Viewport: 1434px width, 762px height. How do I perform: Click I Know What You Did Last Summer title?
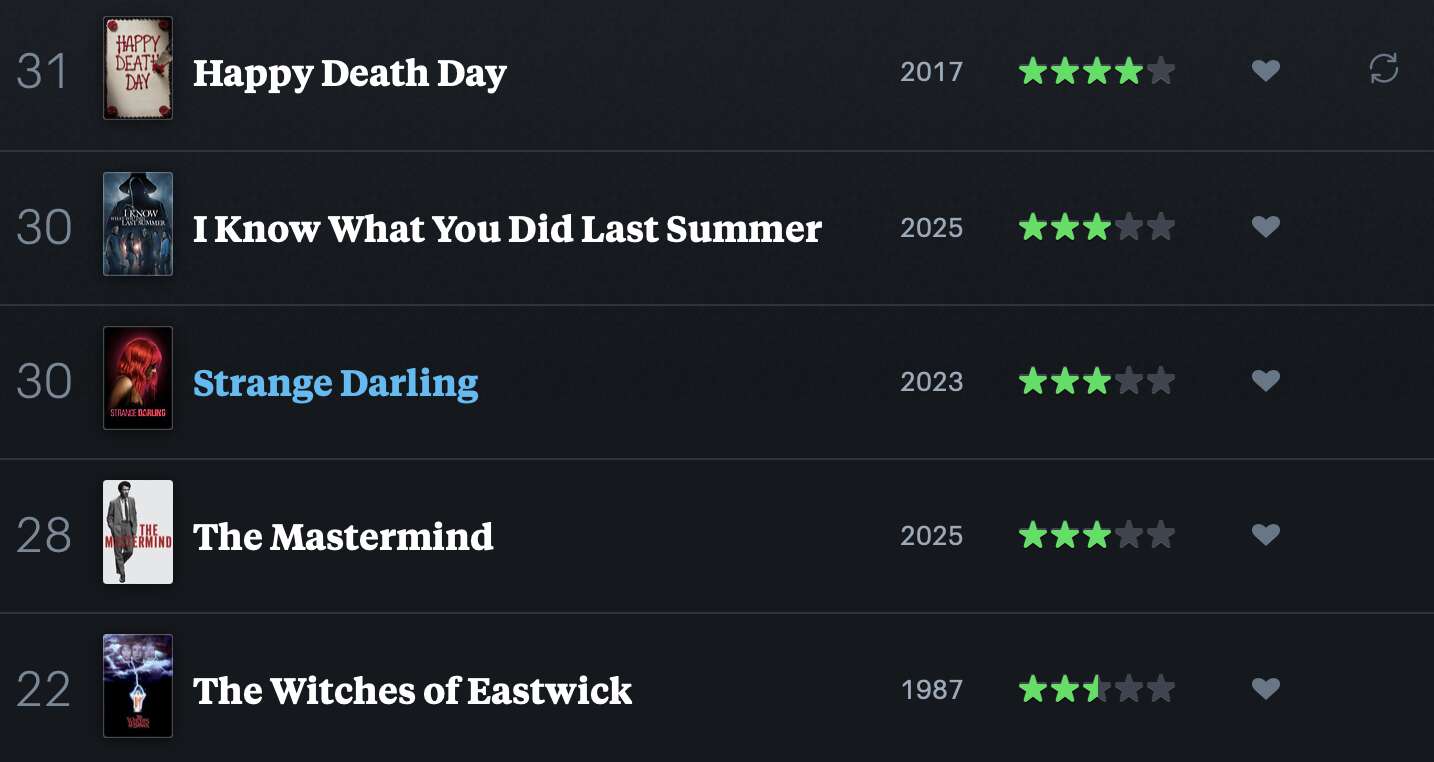[507, 229]
